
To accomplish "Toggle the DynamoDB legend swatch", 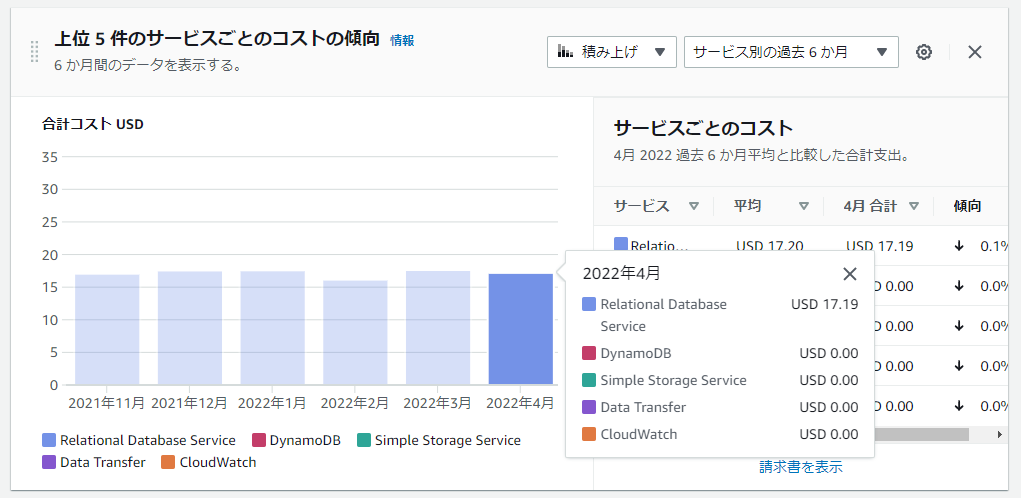I will (259, 440).
